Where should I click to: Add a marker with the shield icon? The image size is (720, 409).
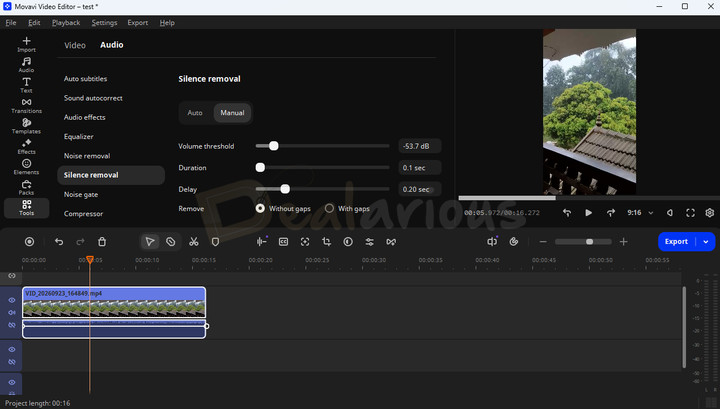215,241
